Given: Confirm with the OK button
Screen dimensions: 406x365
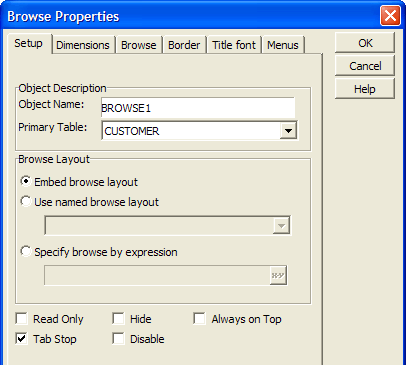Looking at the screenshot, I should (365, 43).
